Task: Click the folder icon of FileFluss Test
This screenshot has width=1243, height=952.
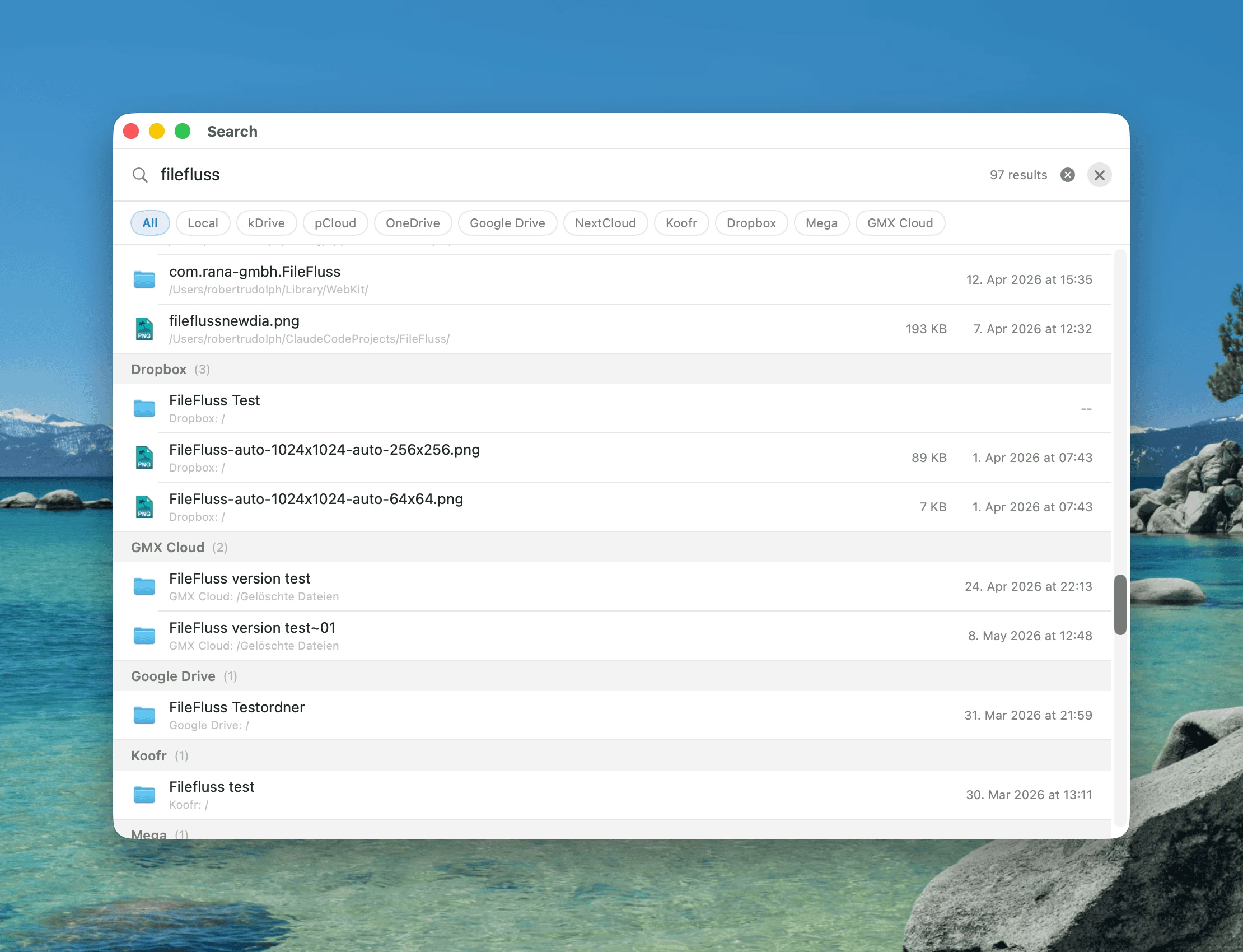Action: click(144, 408)
